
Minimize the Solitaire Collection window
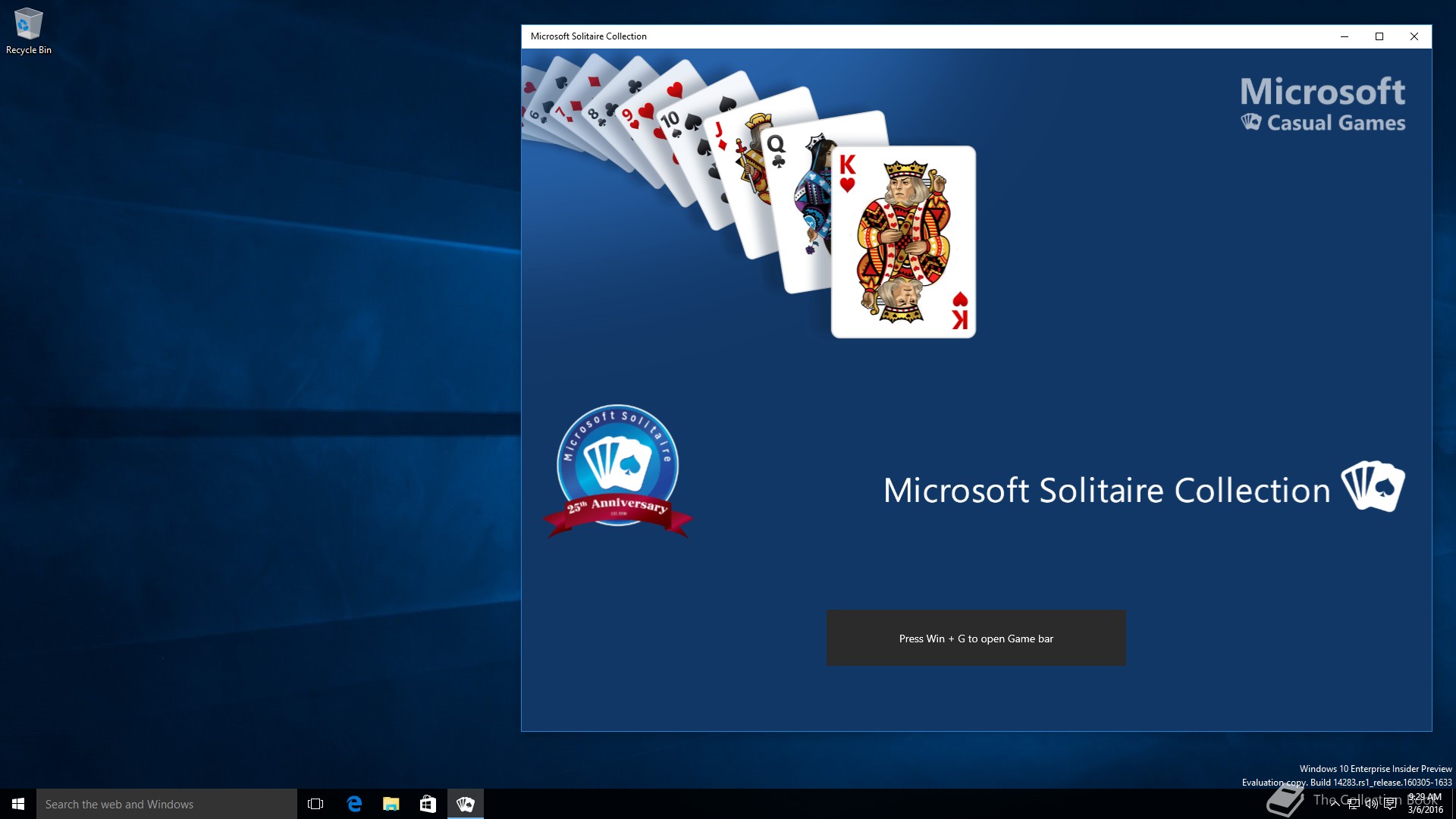click(x=1345, y=36)
